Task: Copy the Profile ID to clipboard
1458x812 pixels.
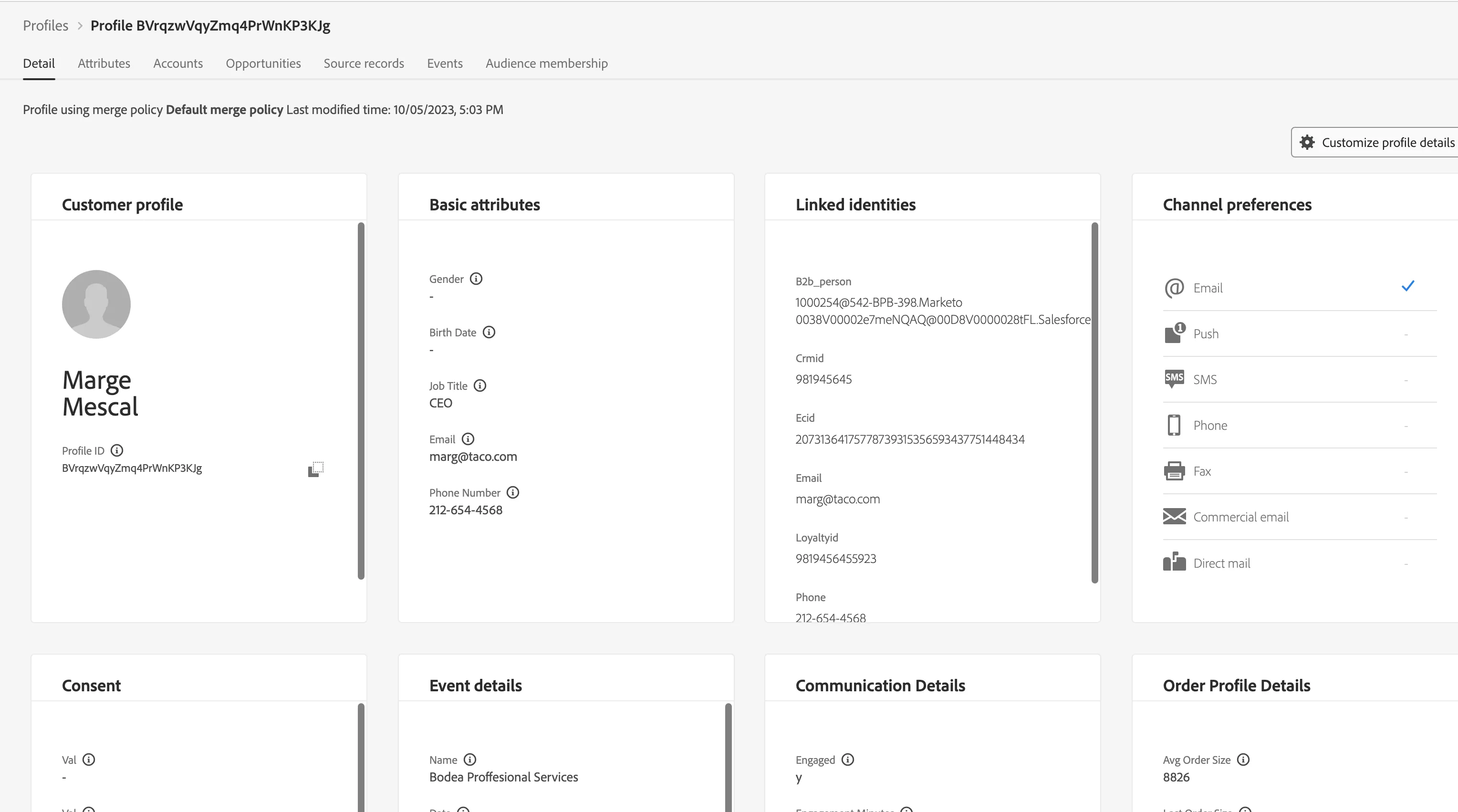Action: tap(316, 469)
